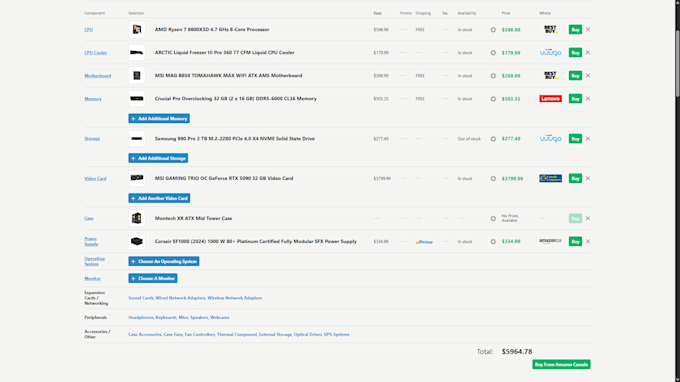Open Corsair SF1000 power supply product name
680x382 pixels.
point(256,242)
